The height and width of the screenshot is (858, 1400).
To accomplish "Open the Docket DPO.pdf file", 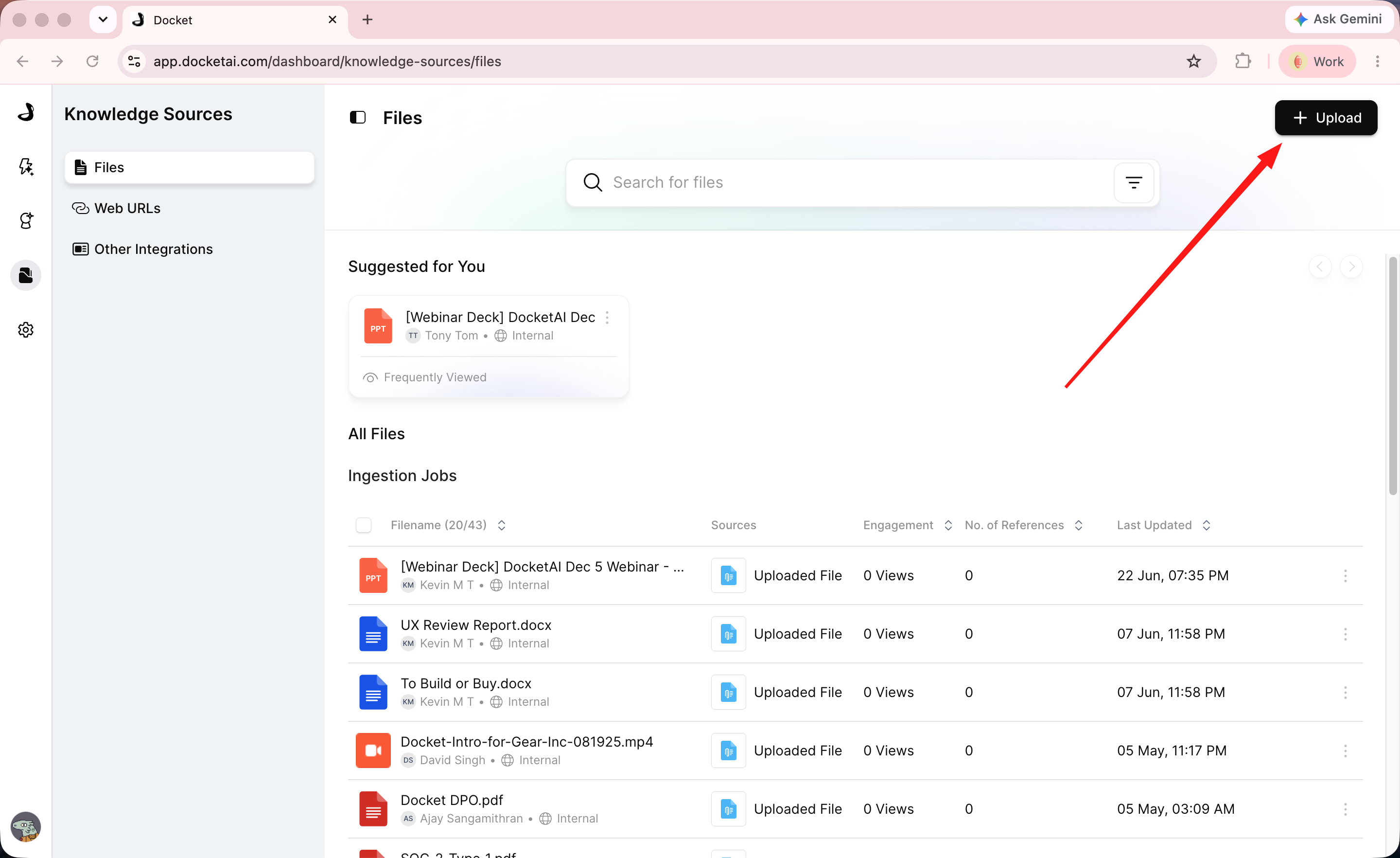I will 452,800.
